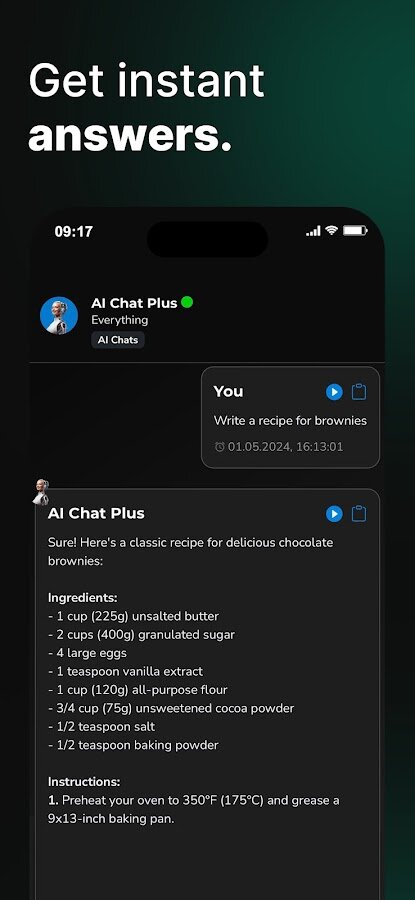Copy the You message with clipboard icon
415x900 pixels.
click(x=359, y=392)
